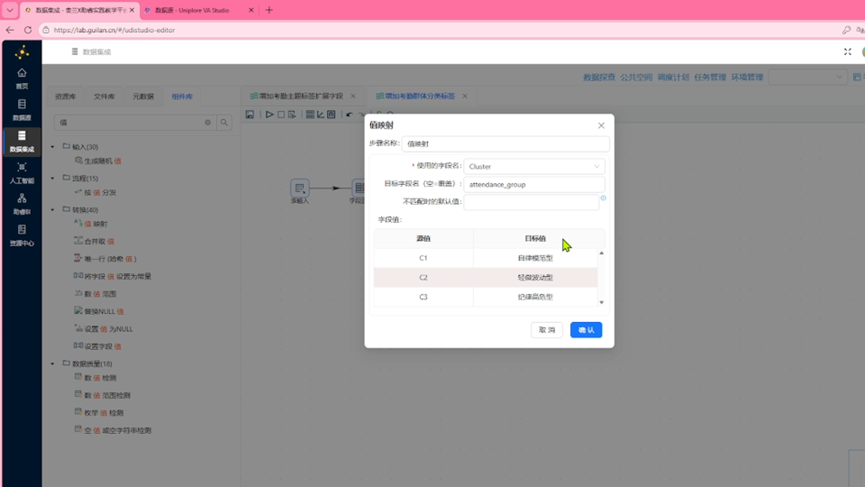Screen dimensions: 865x487
Task: Open 数据集成 in sidebar
Action: [22, 141]
